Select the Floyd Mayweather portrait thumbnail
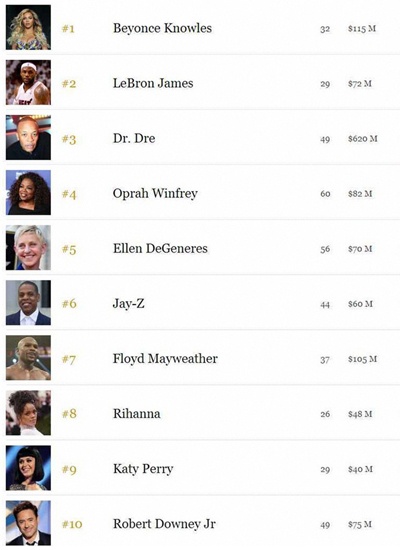The height and width of the screenshot is (550, 400). [x=28, y=358]
